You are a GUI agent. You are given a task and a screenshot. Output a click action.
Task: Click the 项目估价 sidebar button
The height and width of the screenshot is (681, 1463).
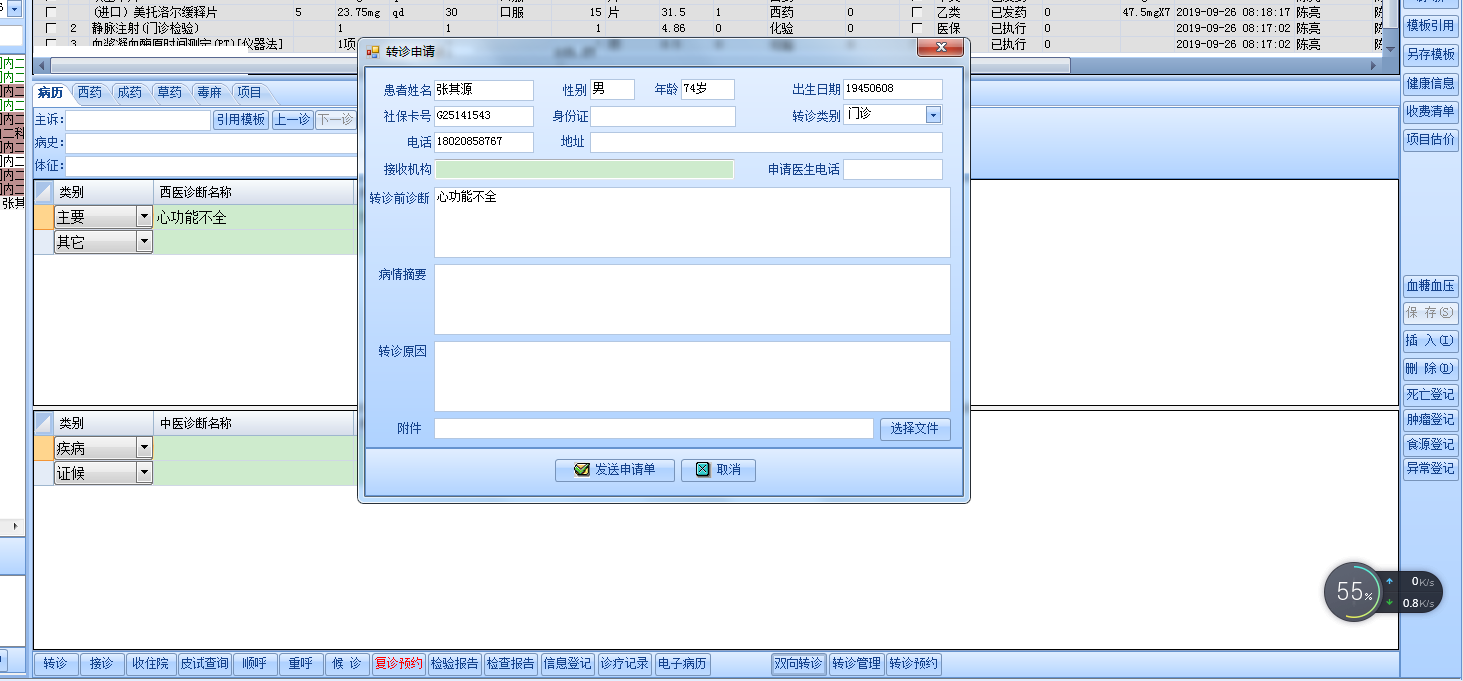point(1430,140)
